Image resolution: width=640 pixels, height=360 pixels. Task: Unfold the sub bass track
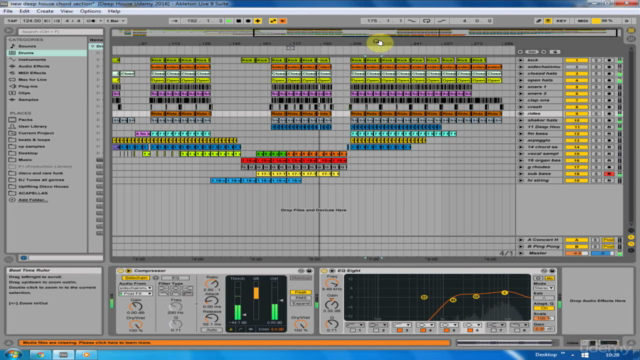pos(520,174)
